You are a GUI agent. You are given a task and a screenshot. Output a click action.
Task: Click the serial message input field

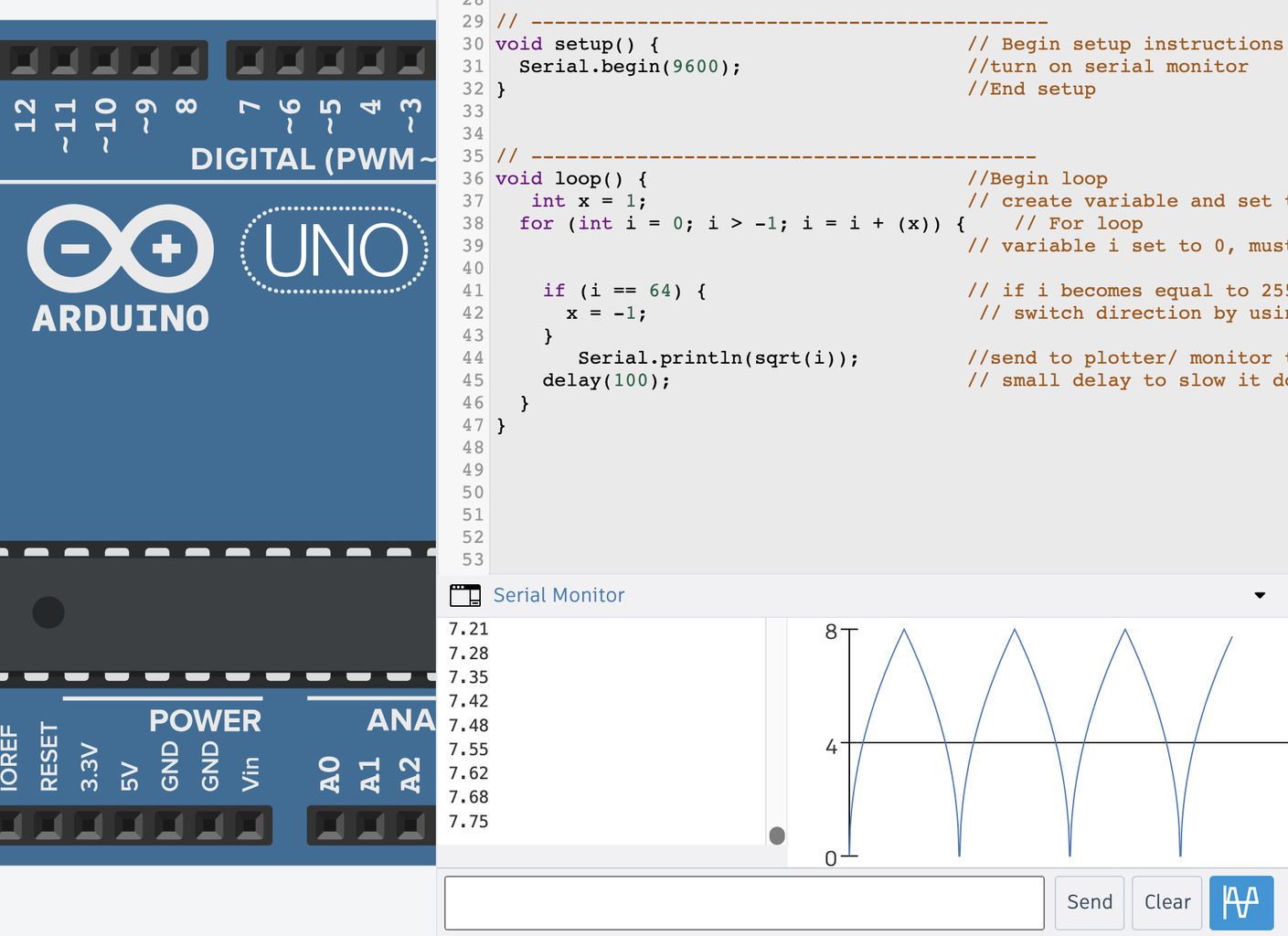(x=743, y=902)
